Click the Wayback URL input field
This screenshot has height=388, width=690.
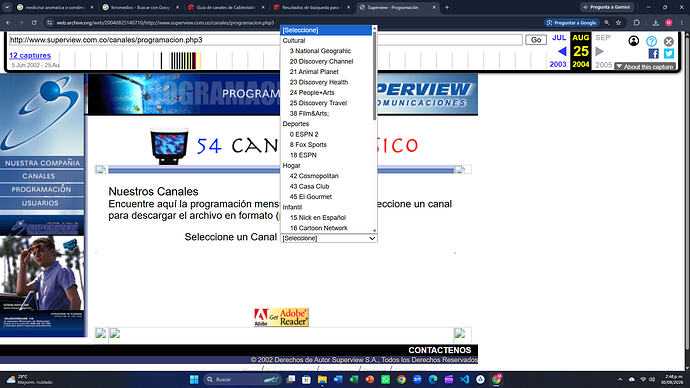coord(266,40)
